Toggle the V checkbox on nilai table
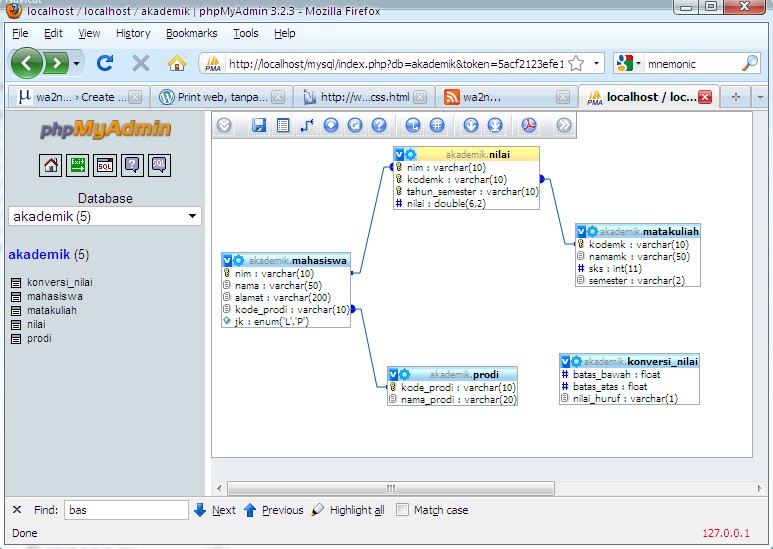This screenshot has width=773, height=549. (x=399, y=154)
